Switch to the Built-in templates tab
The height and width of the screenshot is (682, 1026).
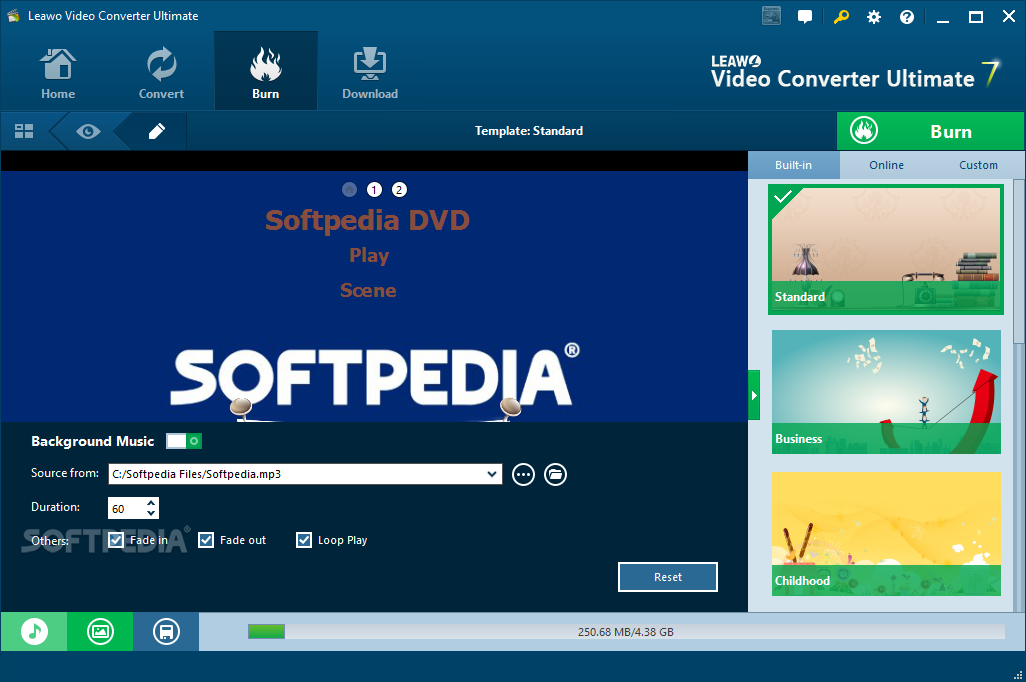coord(793,165)
